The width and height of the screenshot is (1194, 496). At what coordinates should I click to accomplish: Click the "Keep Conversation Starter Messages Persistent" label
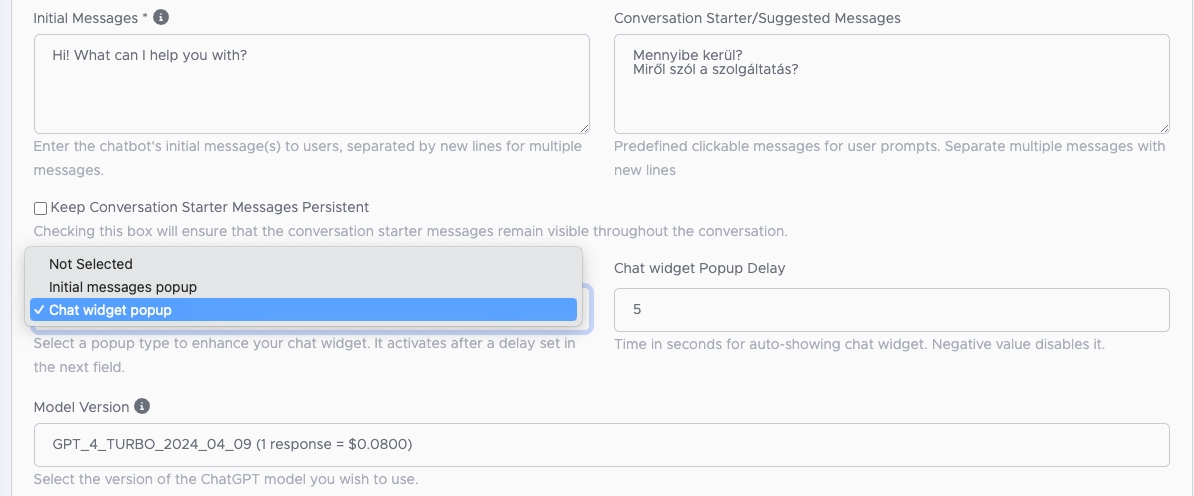tap(210, 207)
